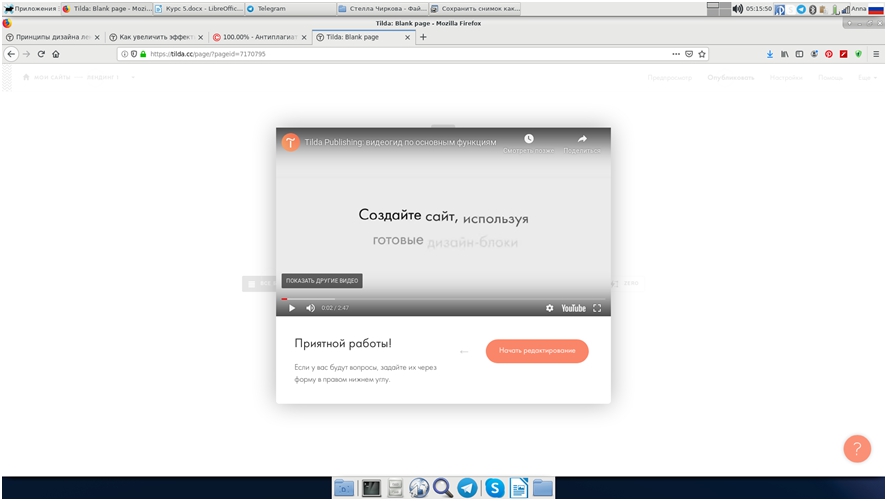Mute the video with the speaker icon
Screen dimensions: 887x501
[310, 308]
